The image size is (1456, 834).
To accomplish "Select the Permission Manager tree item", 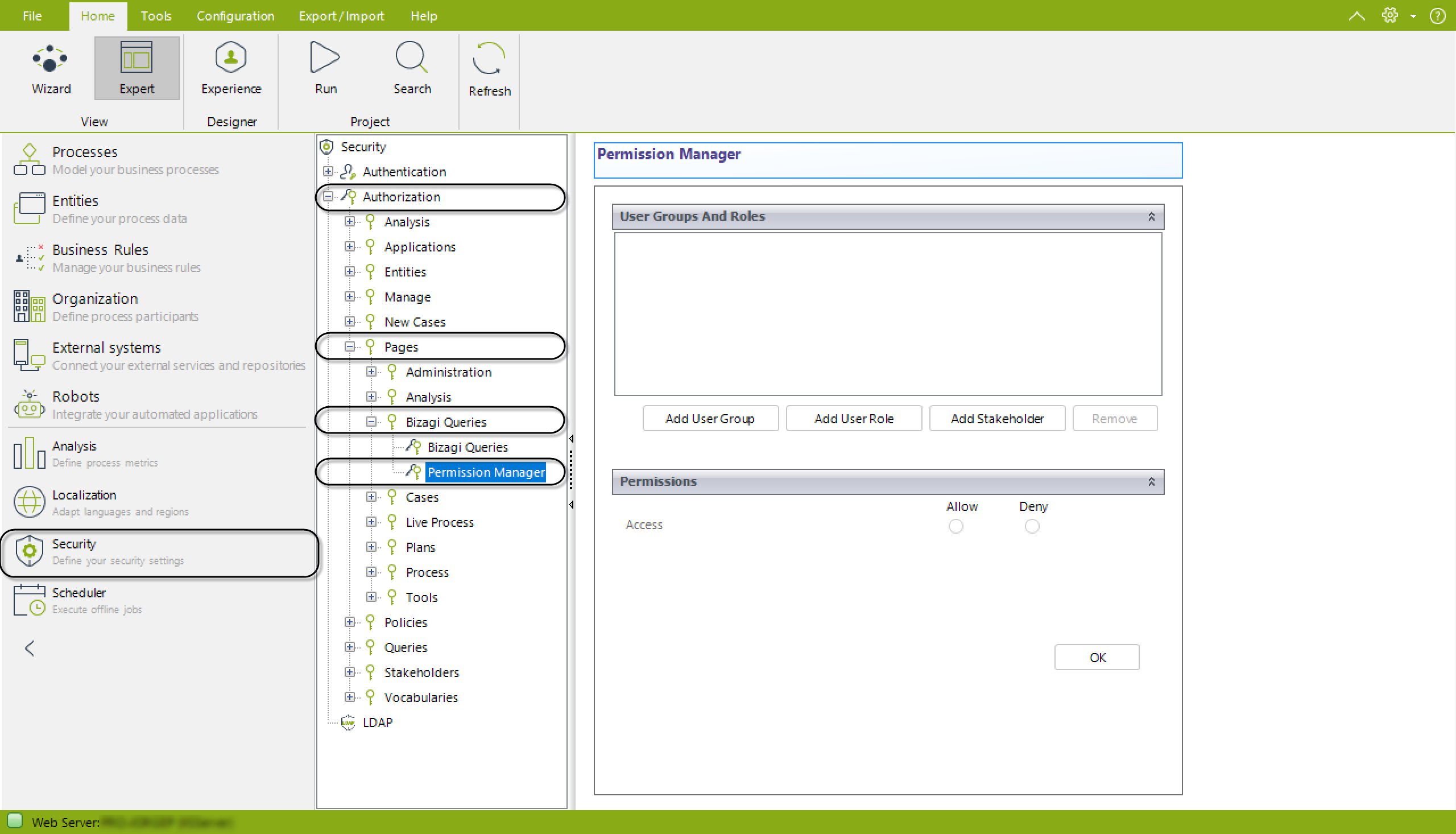I will (x=486, y=472).
